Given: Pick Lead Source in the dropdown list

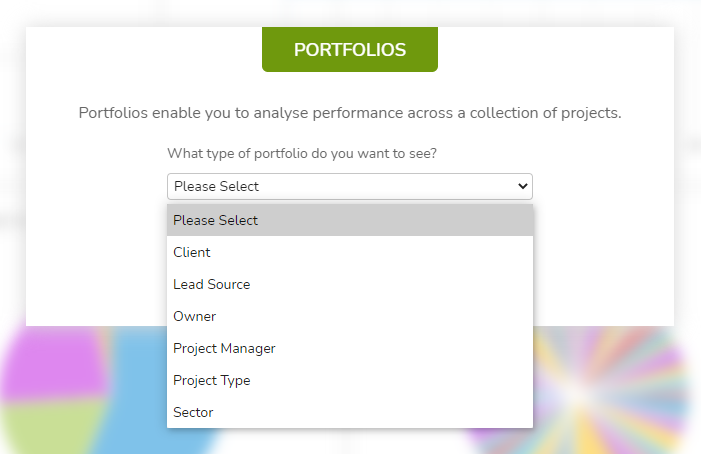Looking at the screenshot, I should 350,284.
